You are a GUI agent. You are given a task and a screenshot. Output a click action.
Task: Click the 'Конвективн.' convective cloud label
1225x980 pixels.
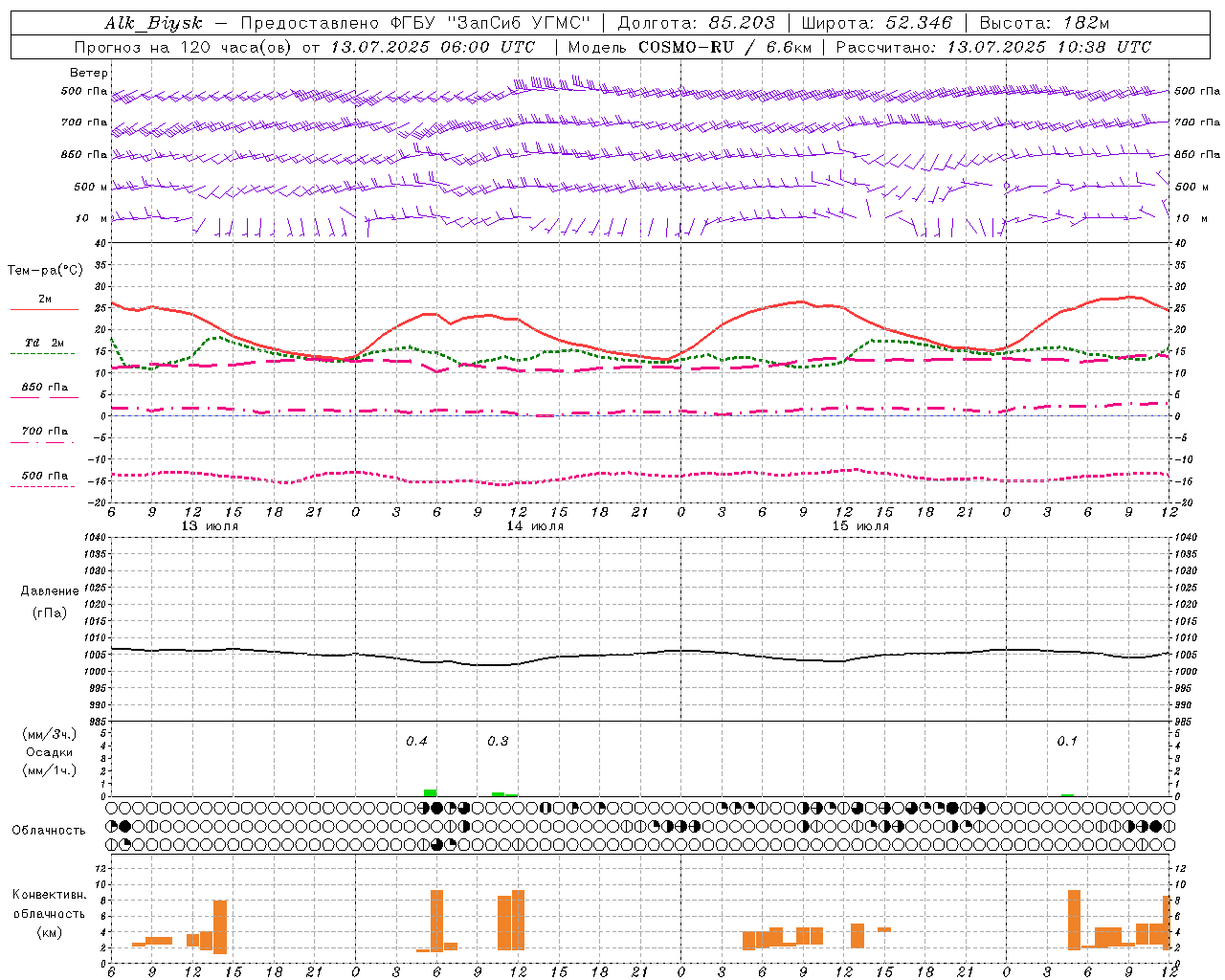[50, 895]
